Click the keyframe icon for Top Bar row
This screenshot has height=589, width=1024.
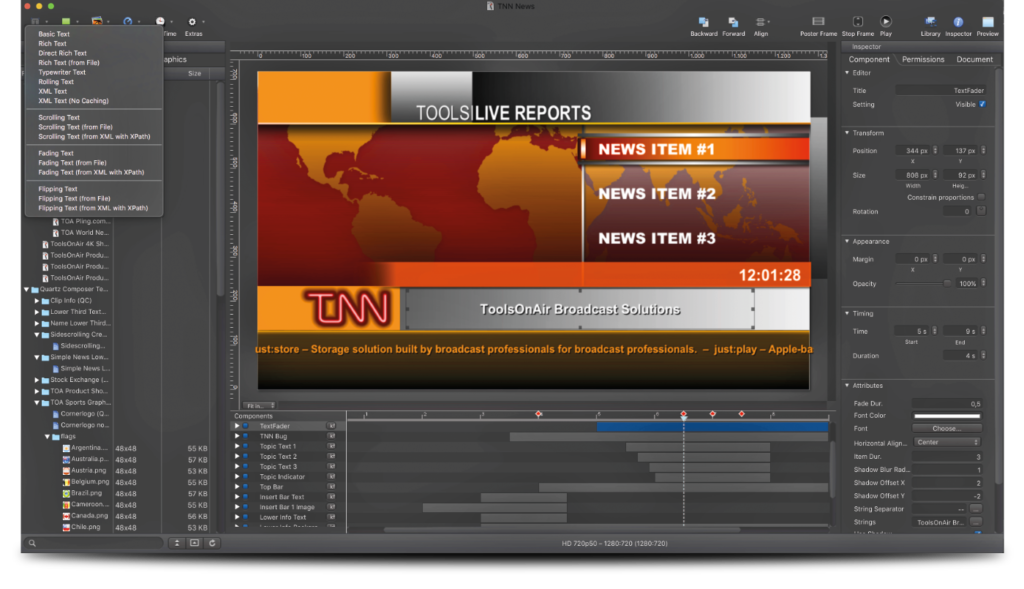click(332, 486)
